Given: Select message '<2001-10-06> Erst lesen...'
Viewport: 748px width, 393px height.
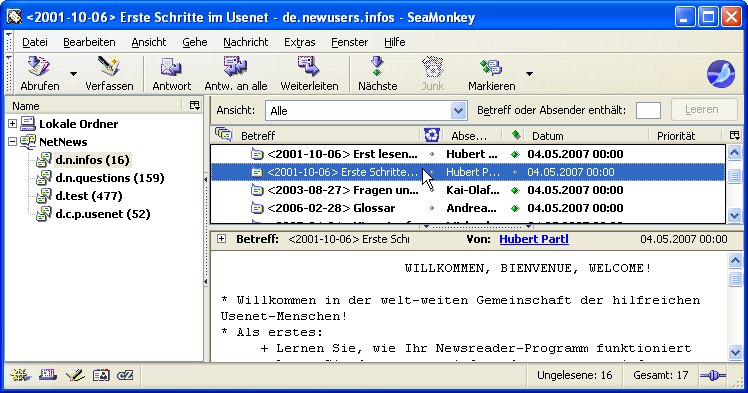Looking at the screenshot, I should point(468,154).
